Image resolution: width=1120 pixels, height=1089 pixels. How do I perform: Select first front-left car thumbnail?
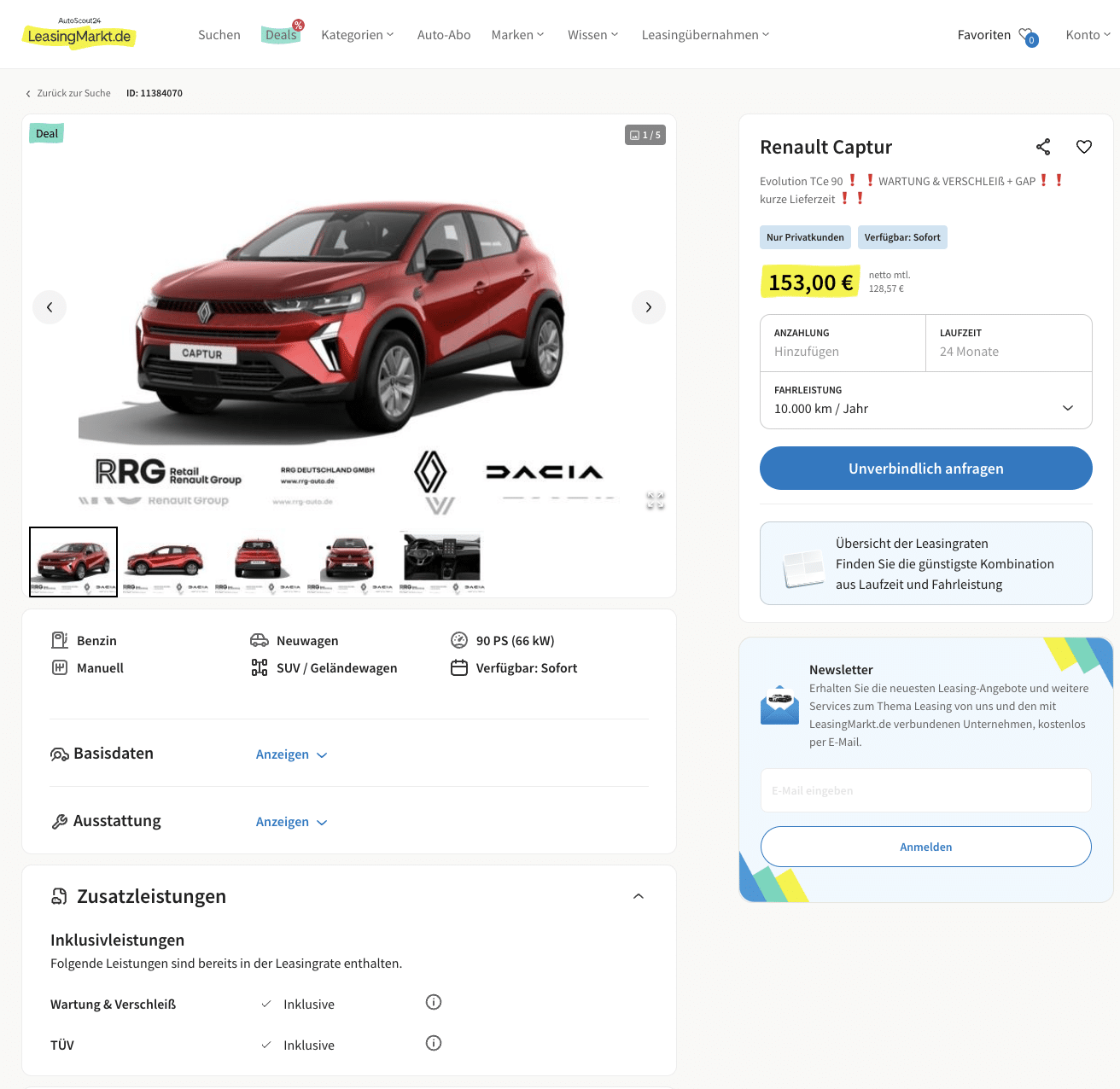pyautogui.click(x=73, y=562)
